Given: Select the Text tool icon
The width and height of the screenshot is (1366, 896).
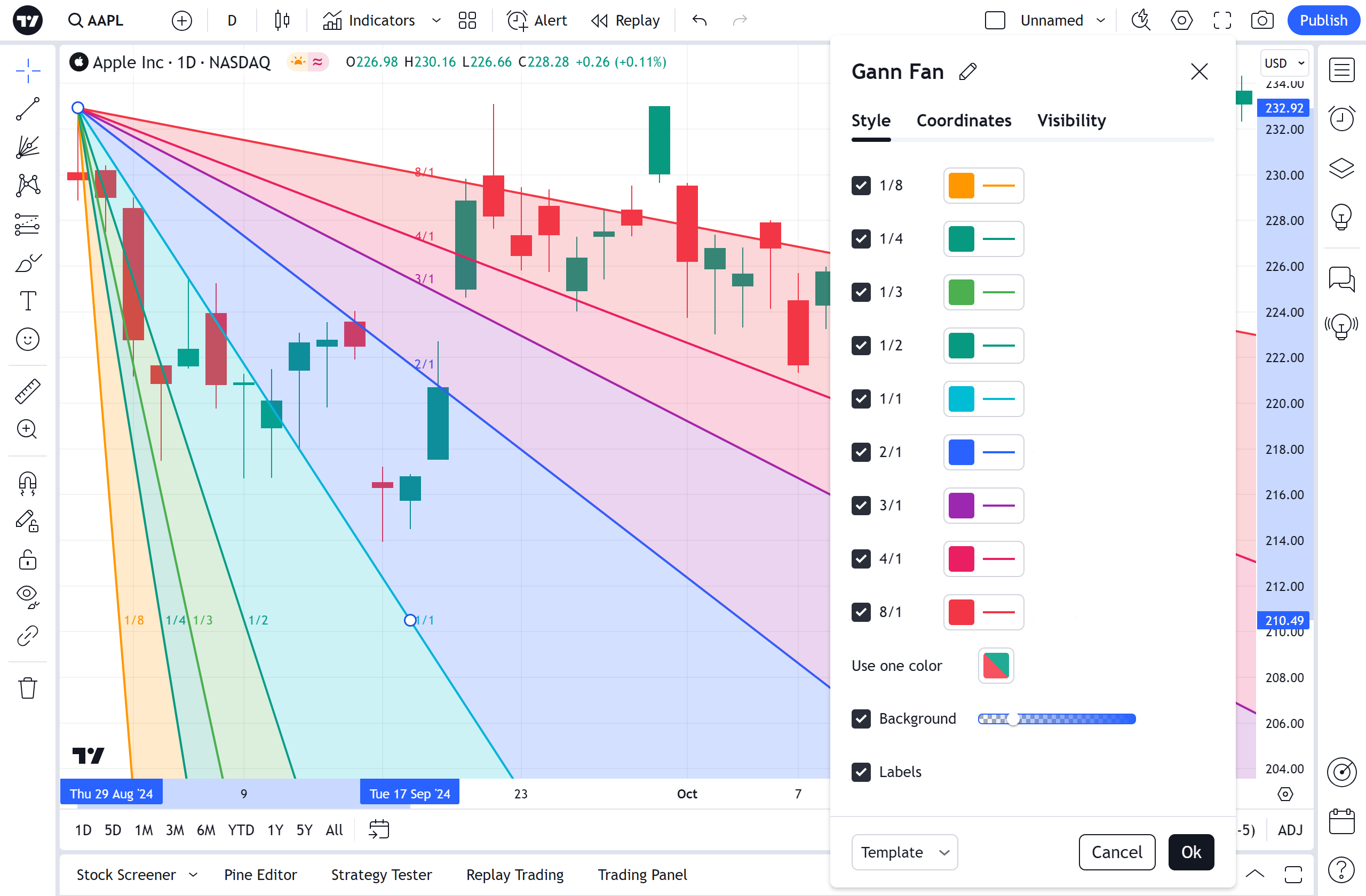Looking at the screenshot, I should [28, 301].
